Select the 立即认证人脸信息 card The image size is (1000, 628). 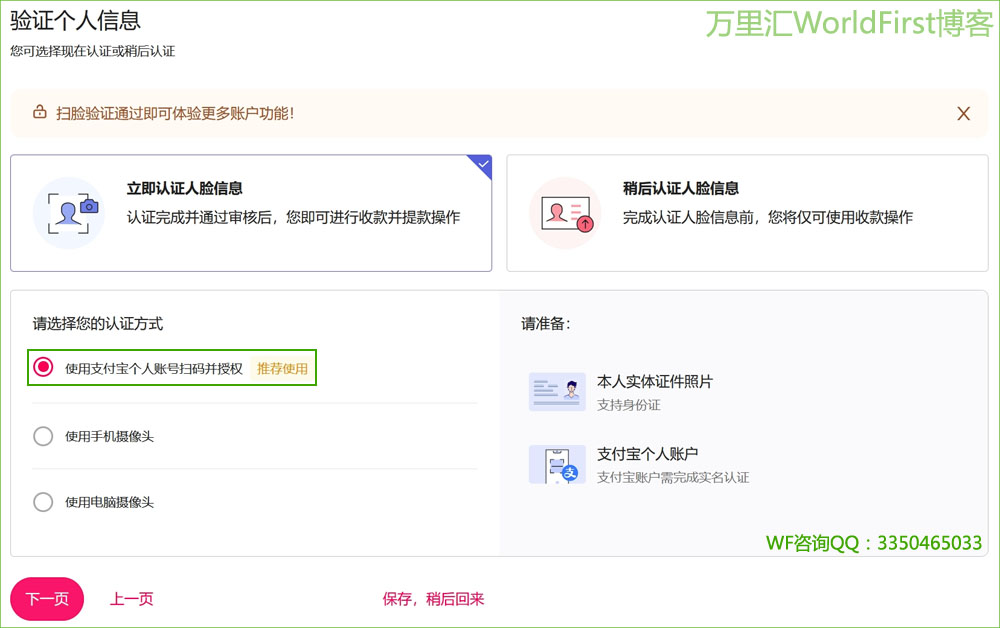pos(251,213)
